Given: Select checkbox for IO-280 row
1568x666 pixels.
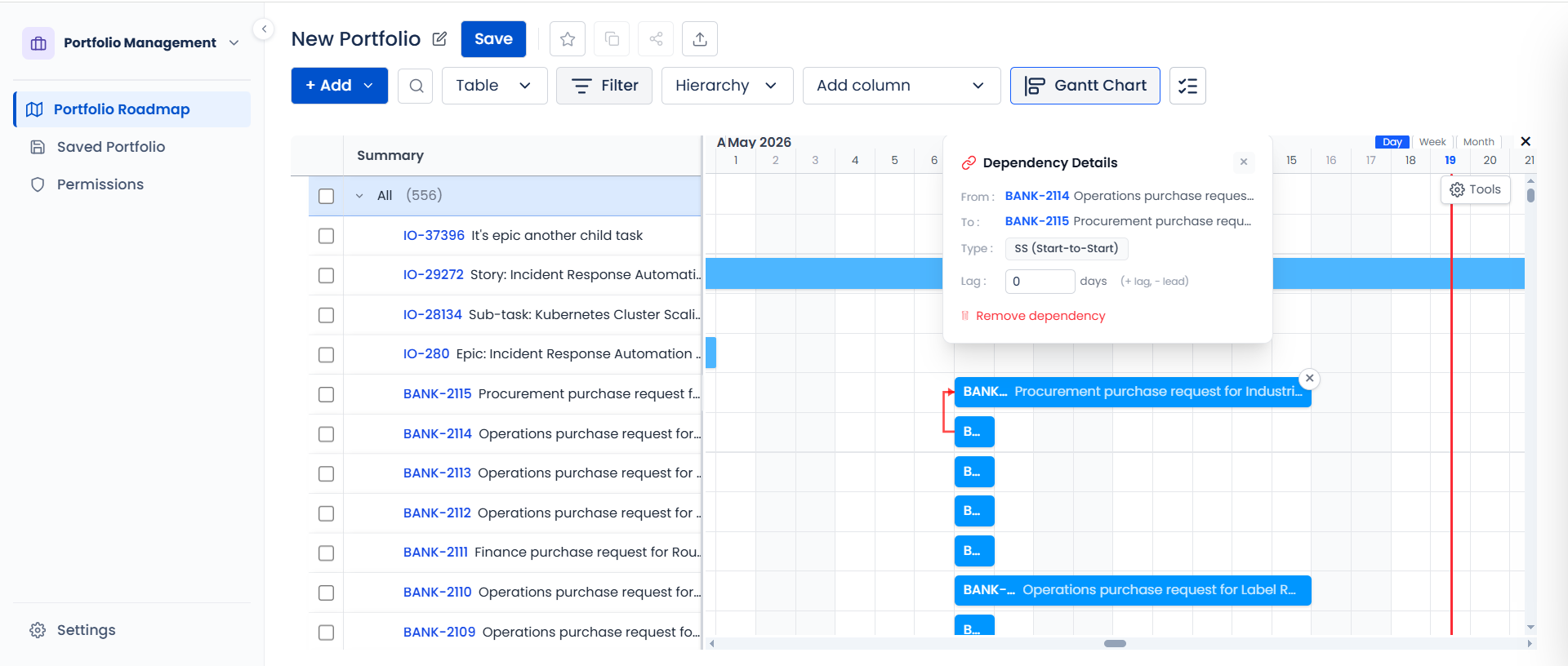Looking at the screenshot, I should pyautogui.click(x=327, y=355).
